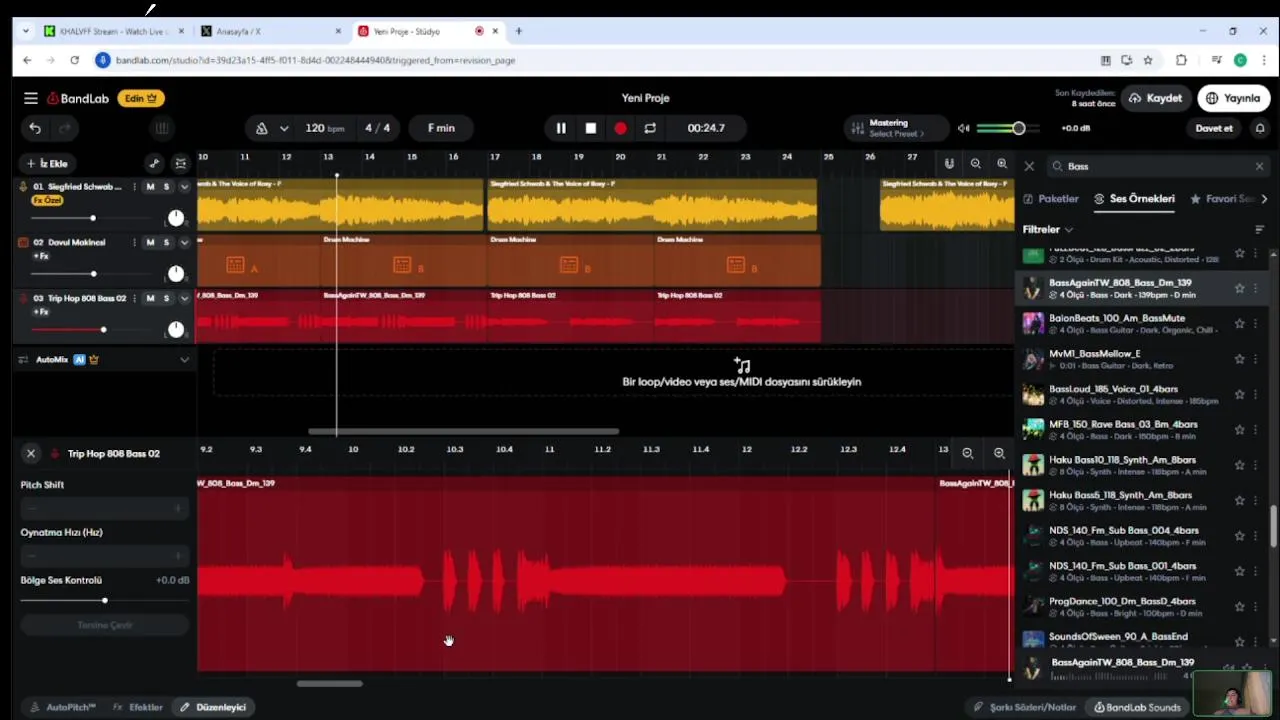
Task: Preview BassLoud_185_Voice_01_4bars thumbnail
Action: click(1033, 394)
